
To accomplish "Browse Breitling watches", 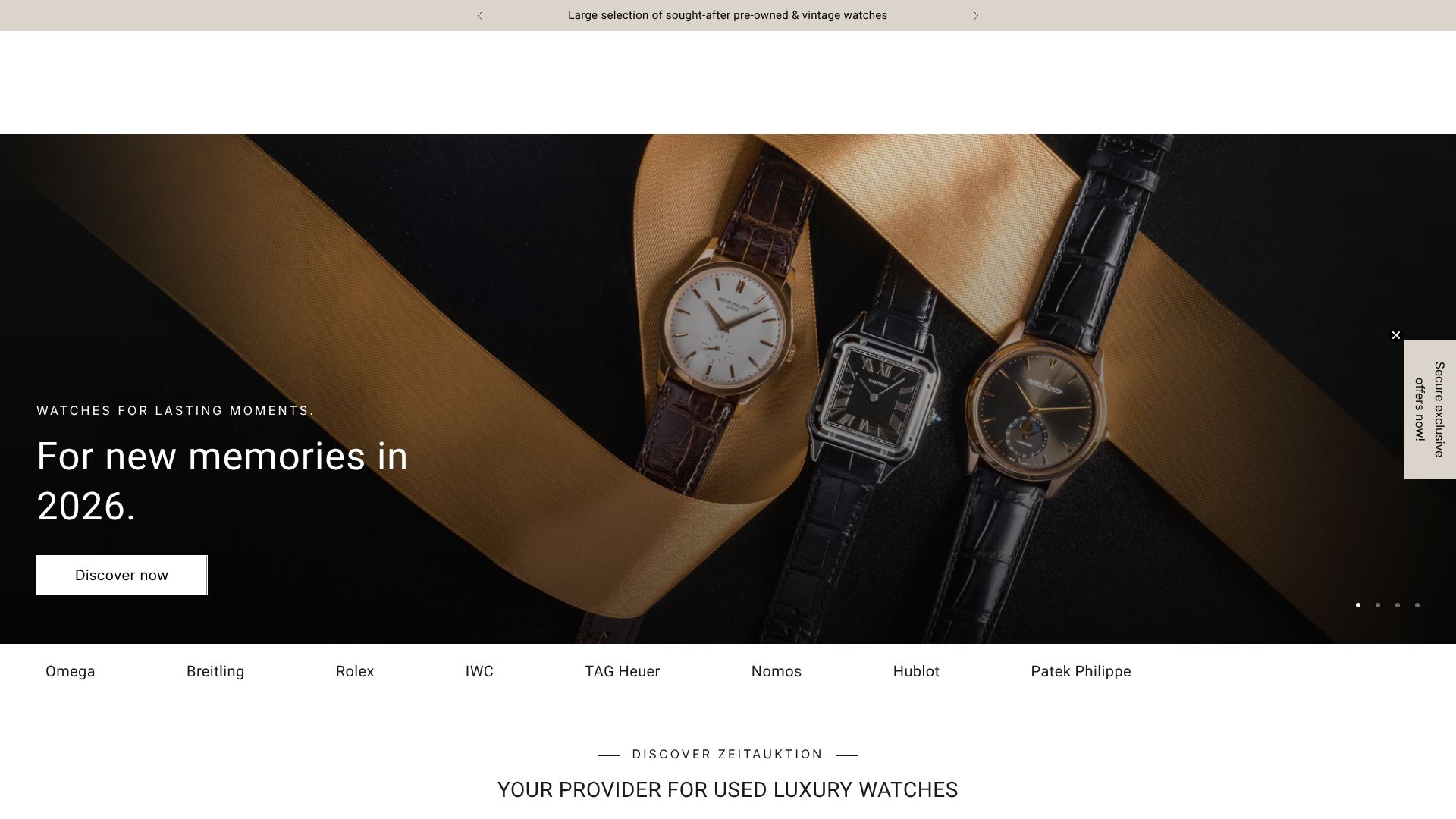I will coord(215,671).
